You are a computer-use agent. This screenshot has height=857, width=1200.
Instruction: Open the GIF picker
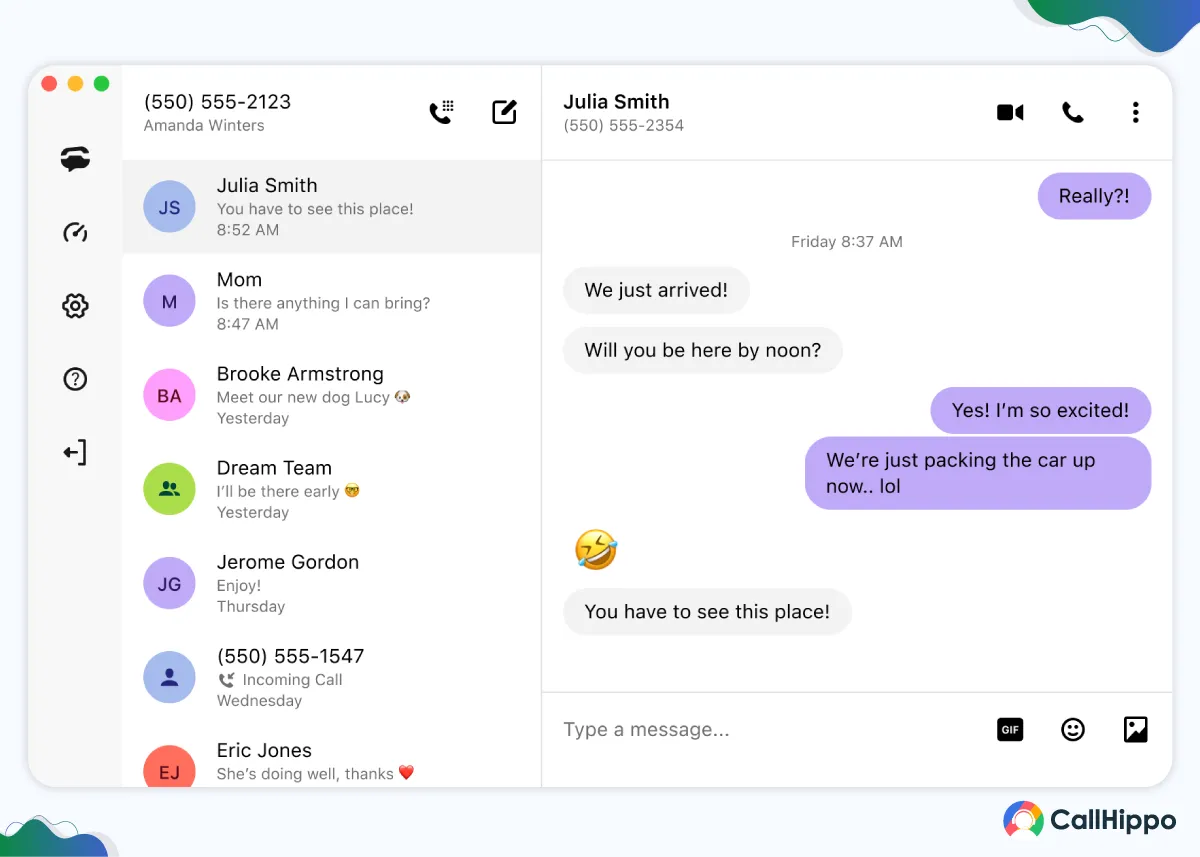point(1010,730)
